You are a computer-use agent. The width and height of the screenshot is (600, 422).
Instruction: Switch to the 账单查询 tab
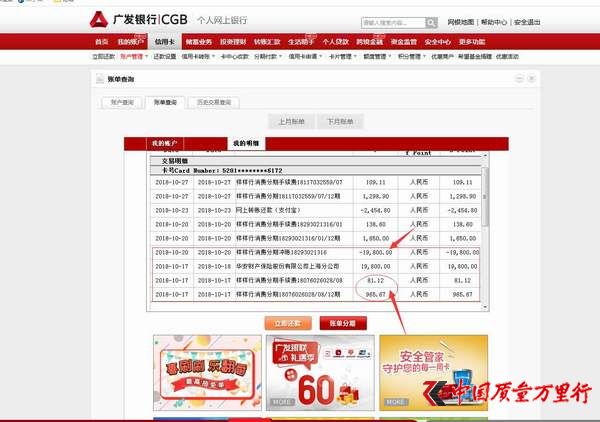pyautogui.click(x=165, y=102)
